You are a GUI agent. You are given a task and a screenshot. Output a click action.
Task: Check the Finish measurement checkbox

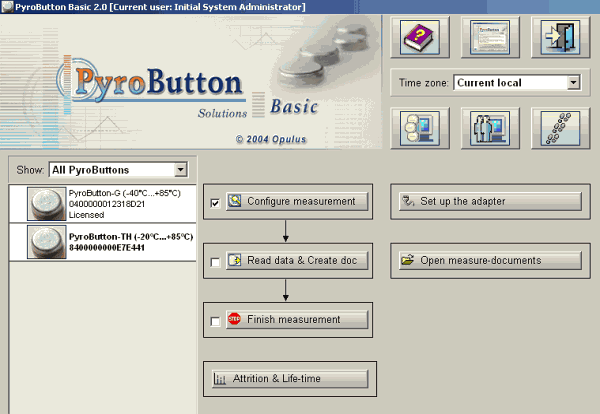click(x=215, y=321)
